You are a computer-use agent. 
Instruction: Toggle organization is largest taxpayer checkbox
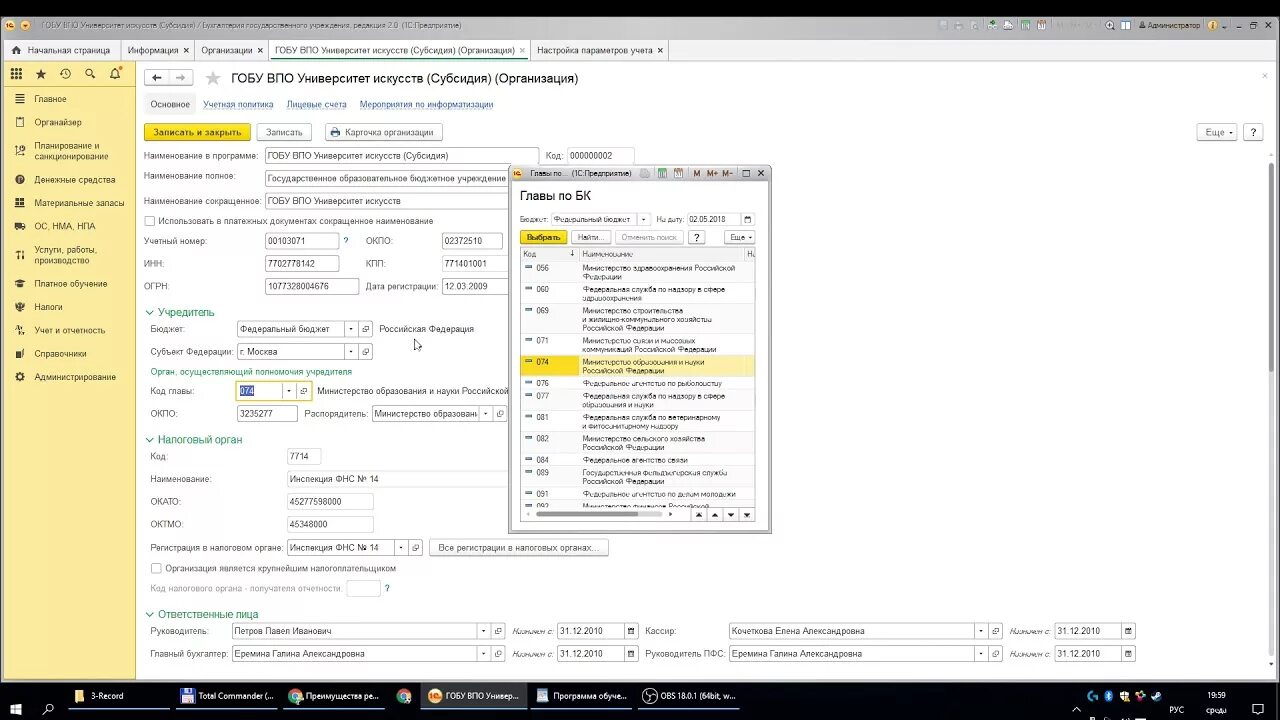[156, 568]
